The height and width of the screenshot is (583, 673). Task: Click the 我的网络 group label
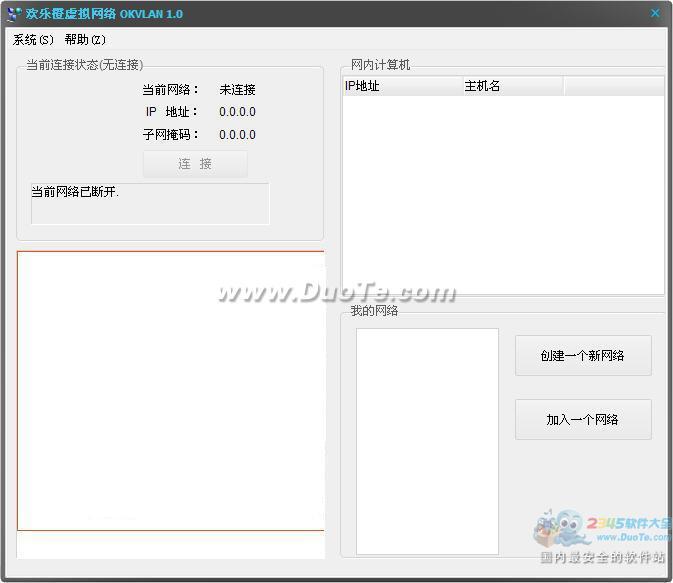[374, 310]
